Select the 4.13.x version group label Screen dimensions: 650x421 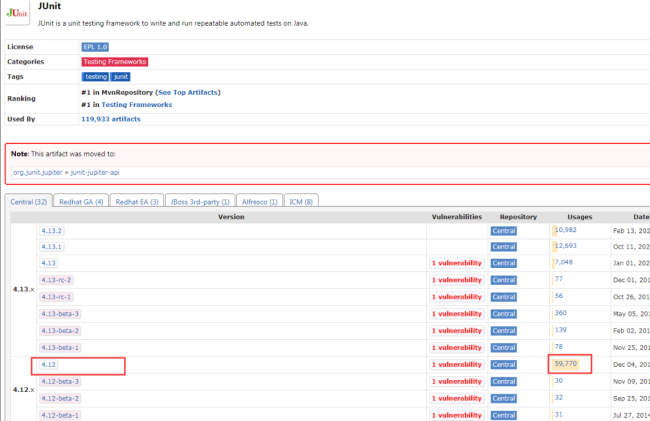[x=23, y=289]
